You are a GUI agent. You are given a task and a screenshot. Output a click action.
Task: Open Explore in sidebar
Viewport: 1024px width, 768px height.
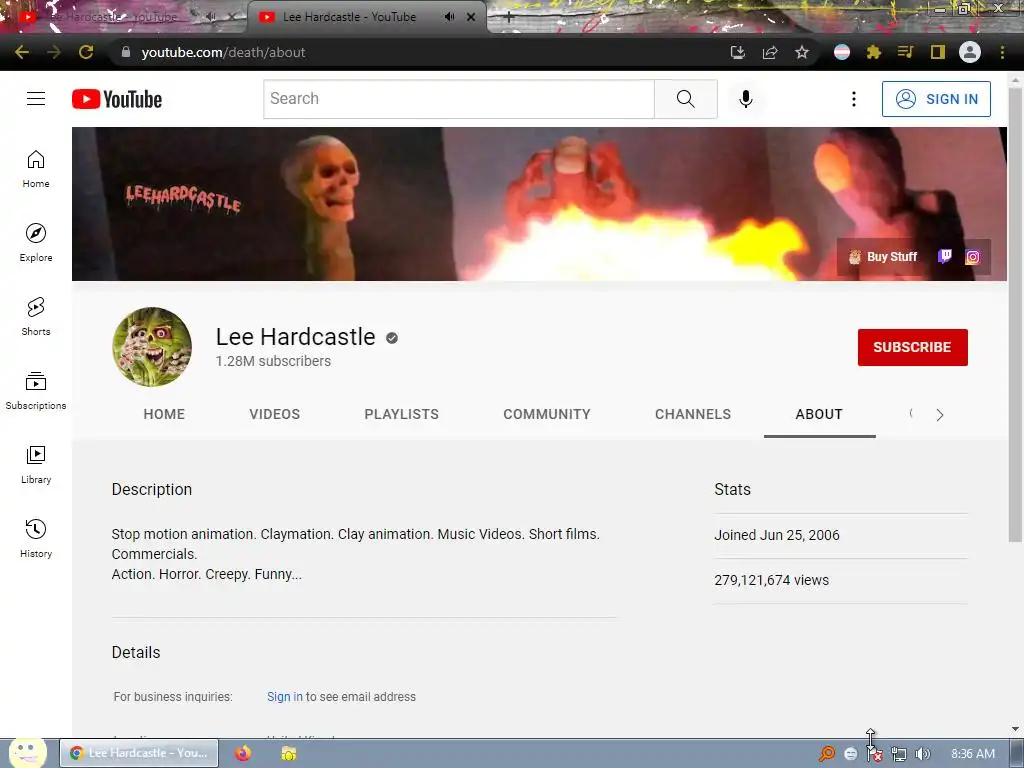click(36, 242)
